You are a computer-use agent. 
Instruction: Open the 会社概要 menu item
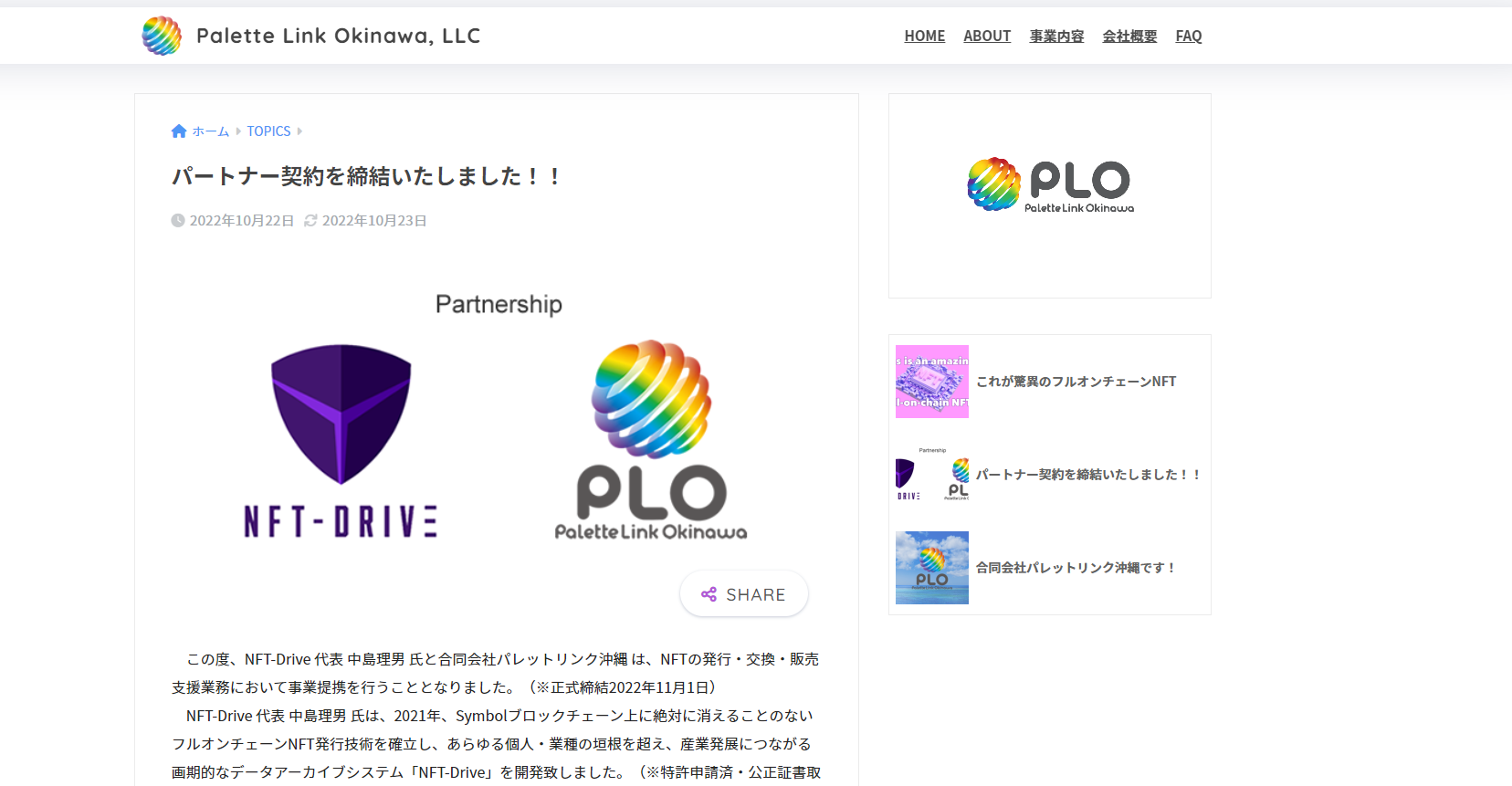(x=1129, y=37)
